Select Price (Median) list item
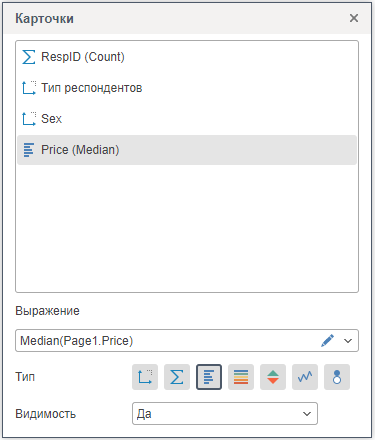The image size is (375, 440). (187, 150)
